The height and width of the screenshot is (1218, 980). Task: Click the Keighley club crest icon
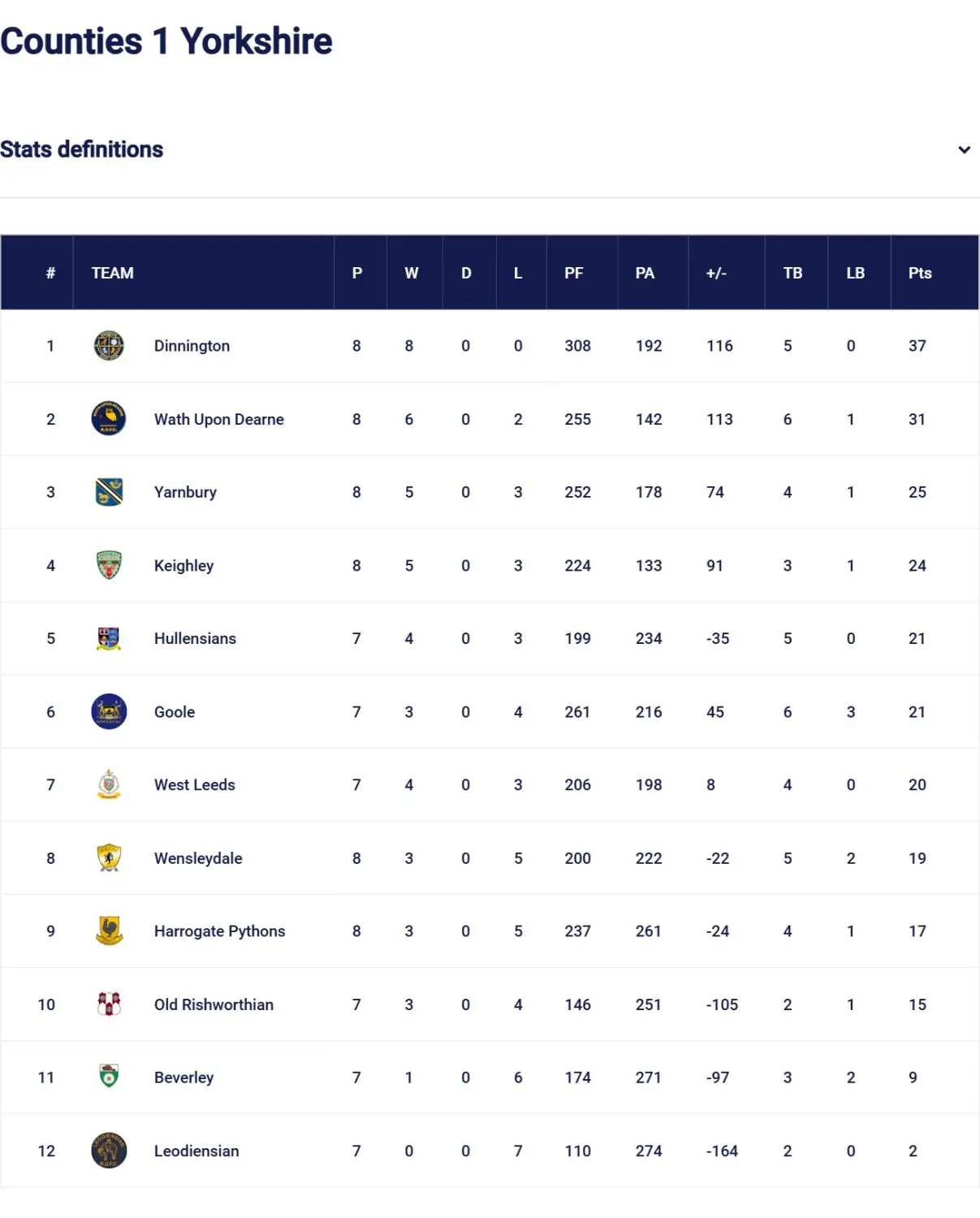click(x=109, y=565)
